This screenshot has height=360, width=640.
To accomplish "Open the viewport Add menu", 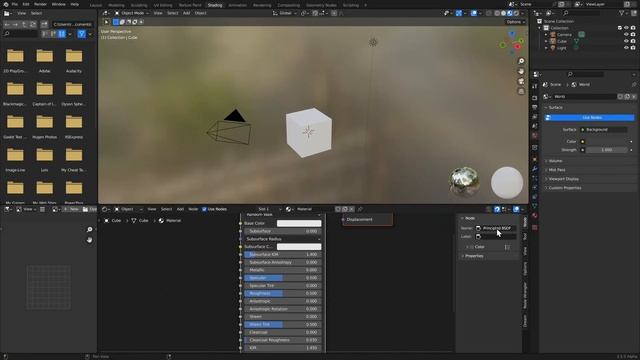I will click(x=186, y=13).
